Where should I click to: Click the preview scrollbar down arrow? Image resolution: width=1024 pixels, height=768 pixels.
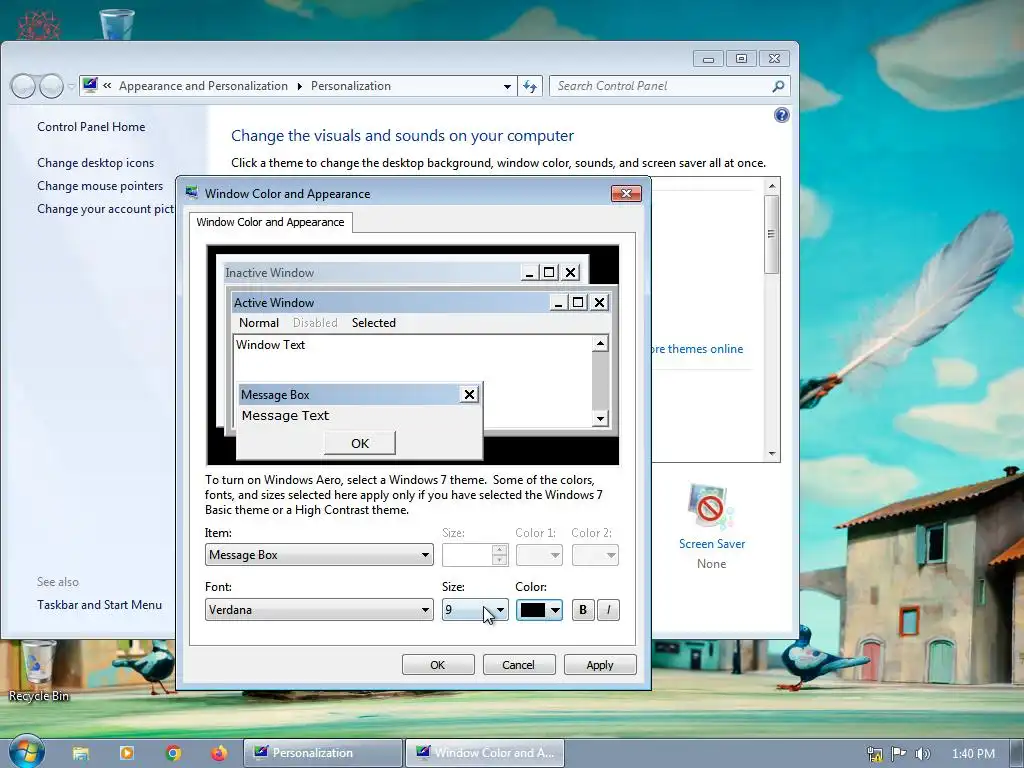(600, 419)
